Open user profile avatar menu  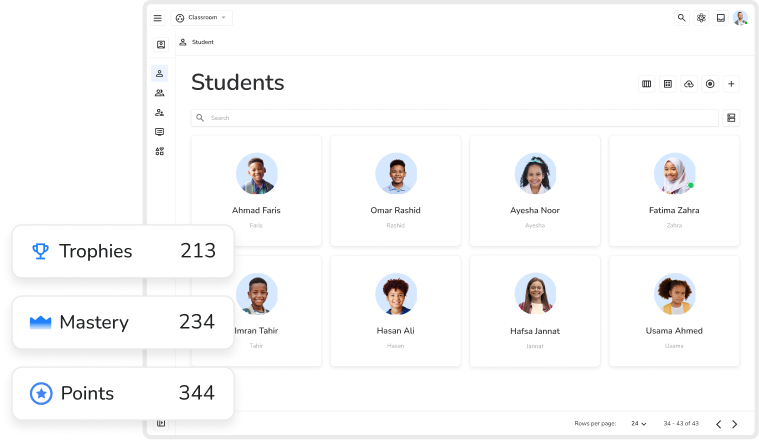coord(740,18)
